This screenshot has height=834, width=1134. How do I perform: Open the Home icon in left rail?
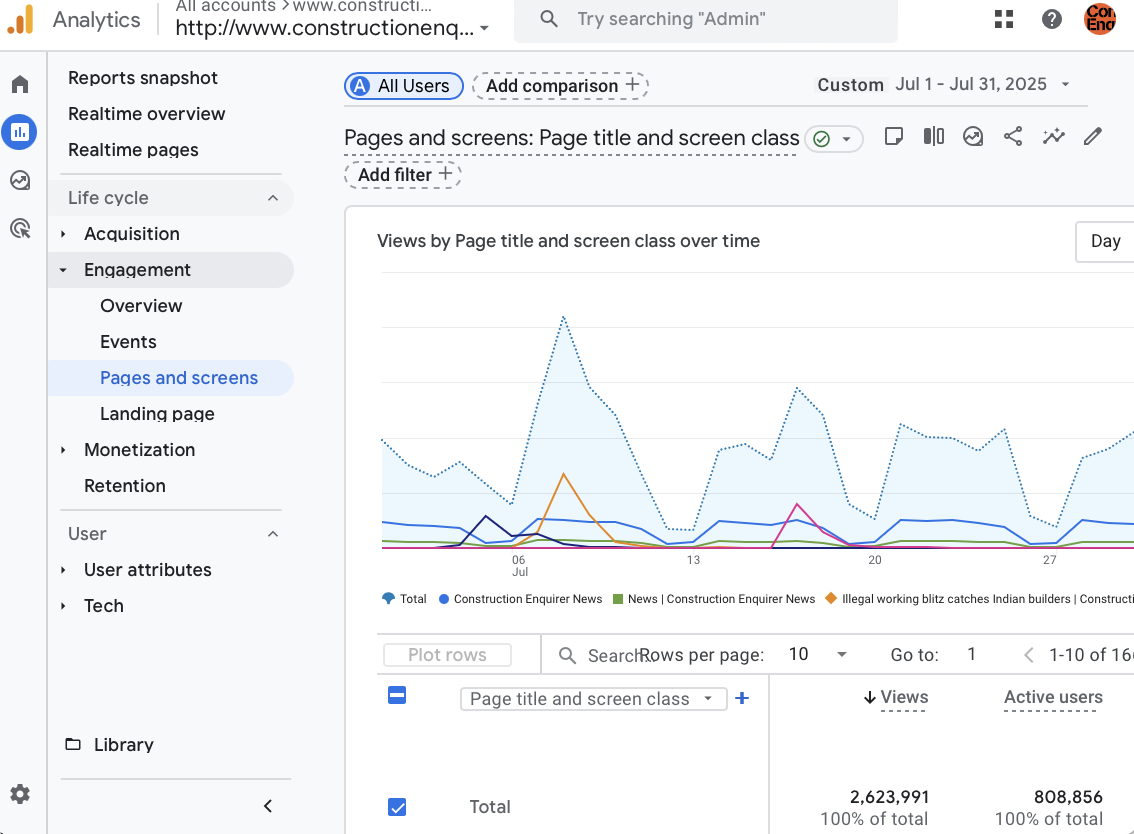point(20,85)
